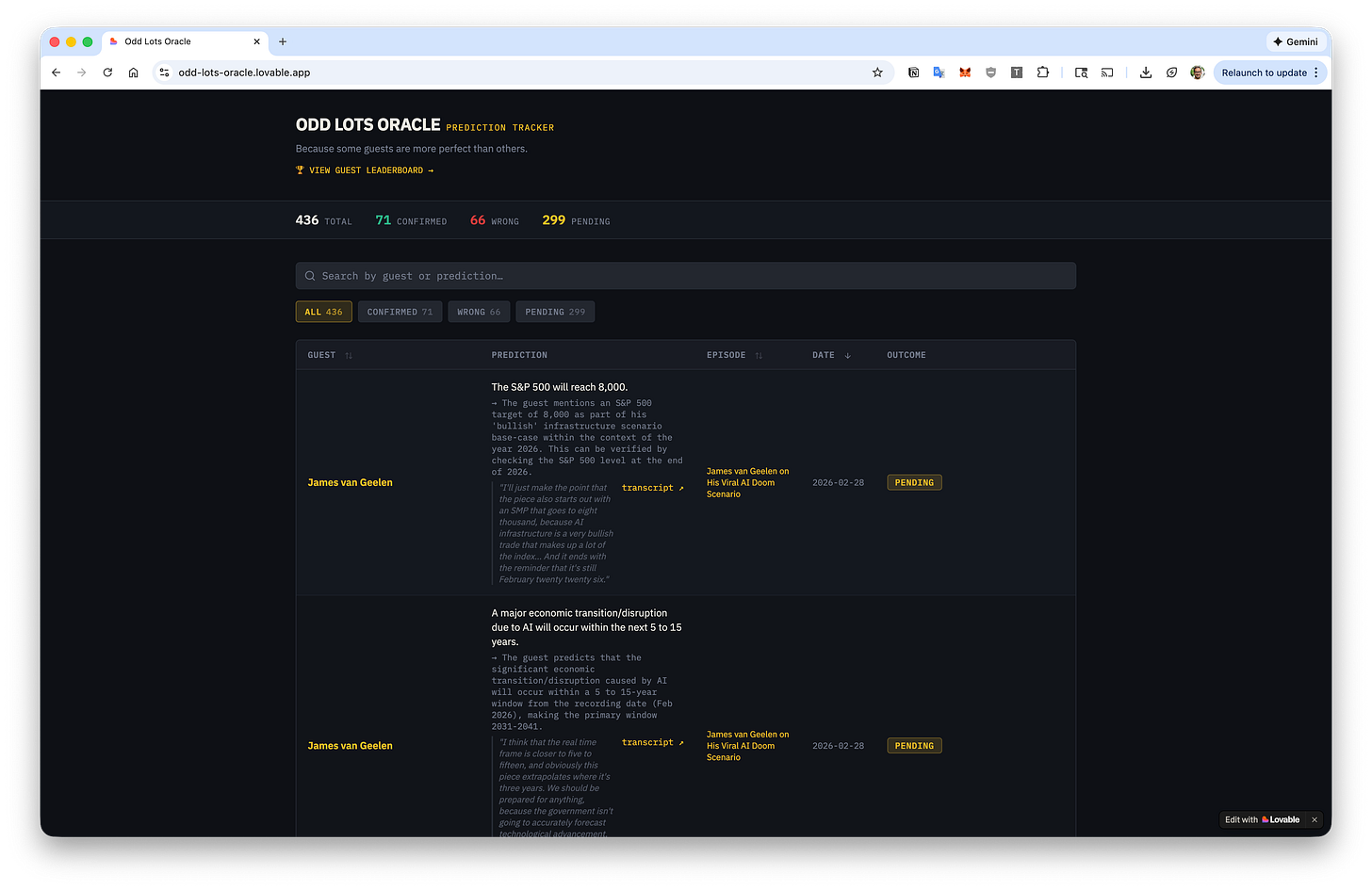View site information icon in address bar

pyautogui.click(x=164, y=73)
